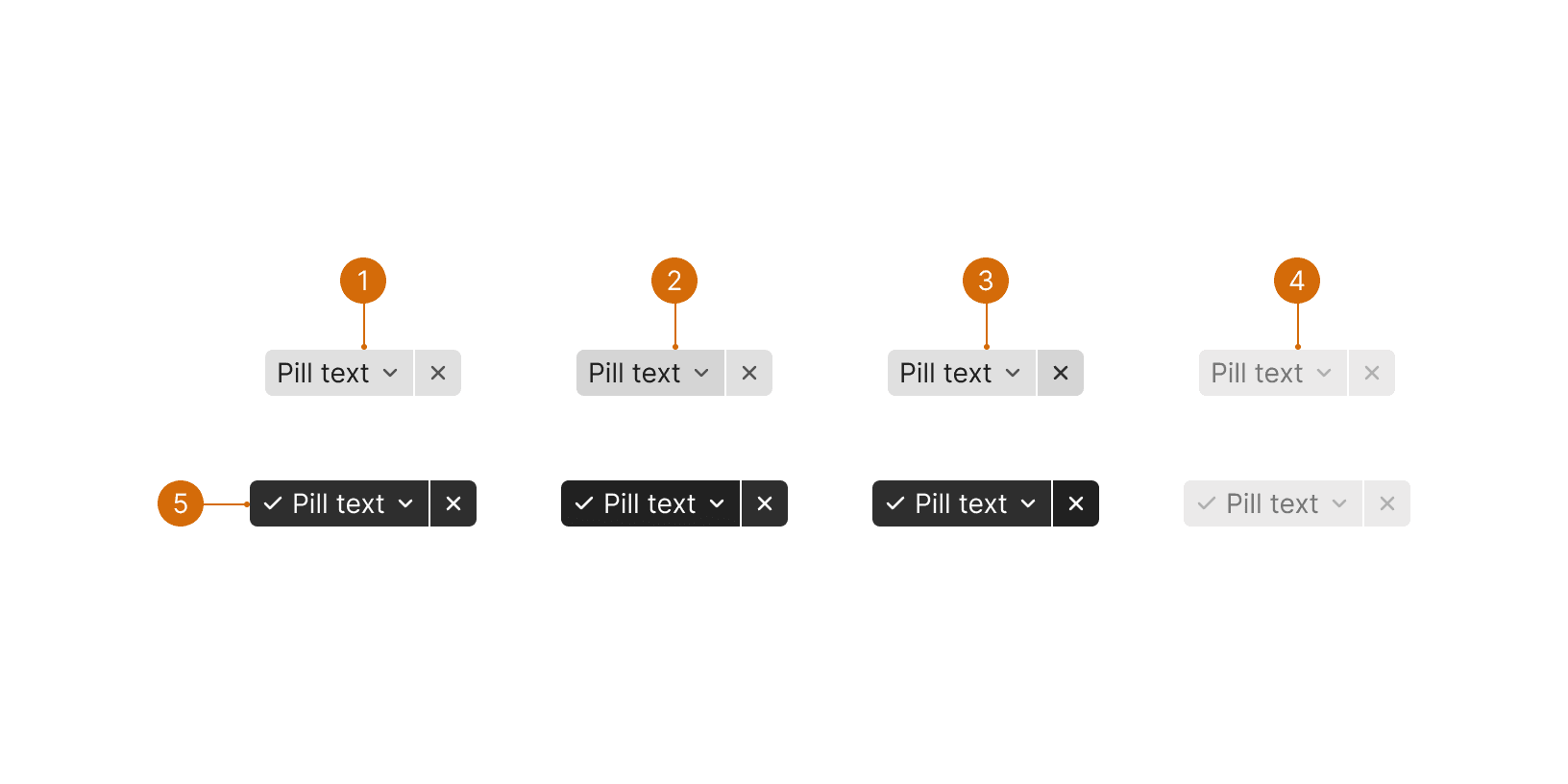Click the greyed checkmark on the disabled pill
This screenshot has width=1568, height=784.
(x=1207, y=503)
